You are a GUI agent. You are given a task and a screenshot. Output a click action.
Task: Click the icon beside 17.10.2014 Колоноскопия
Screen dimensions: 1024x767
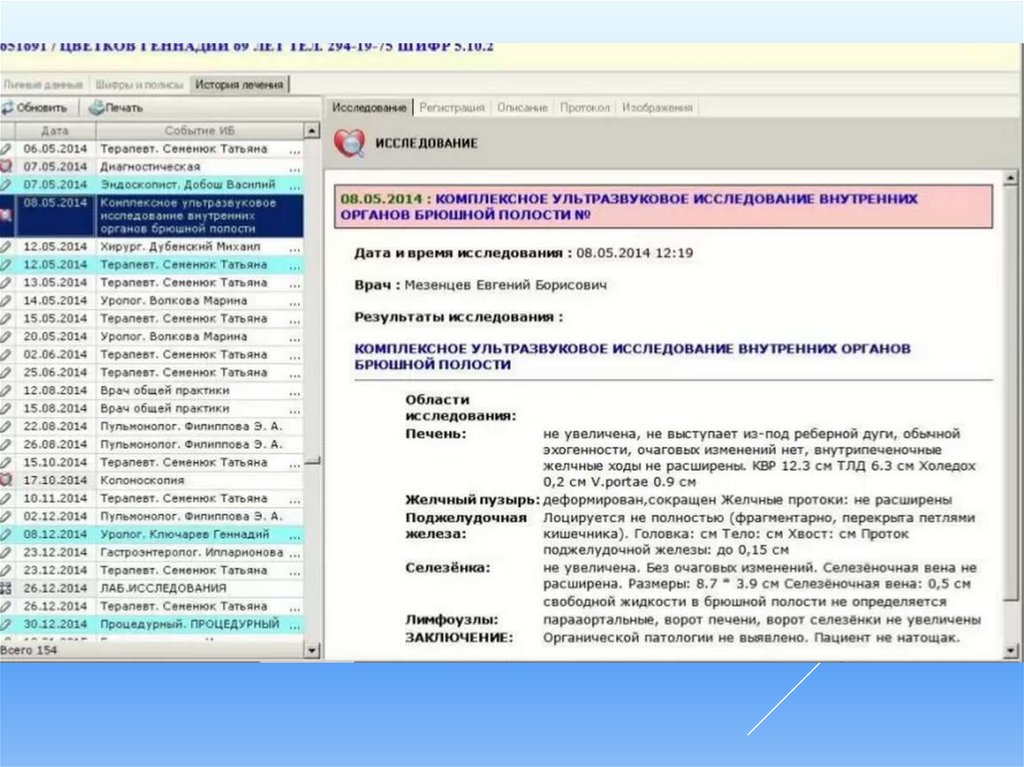6,480
